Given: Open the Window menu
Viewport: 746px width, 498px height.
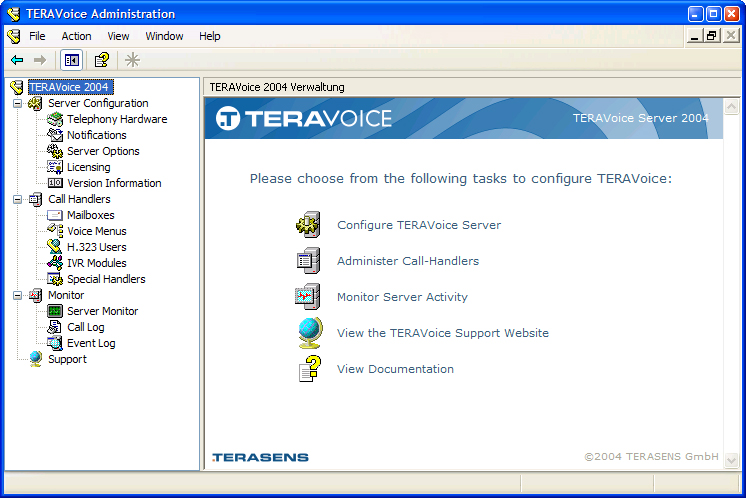Looking at the screenshot, I should 164,36.
